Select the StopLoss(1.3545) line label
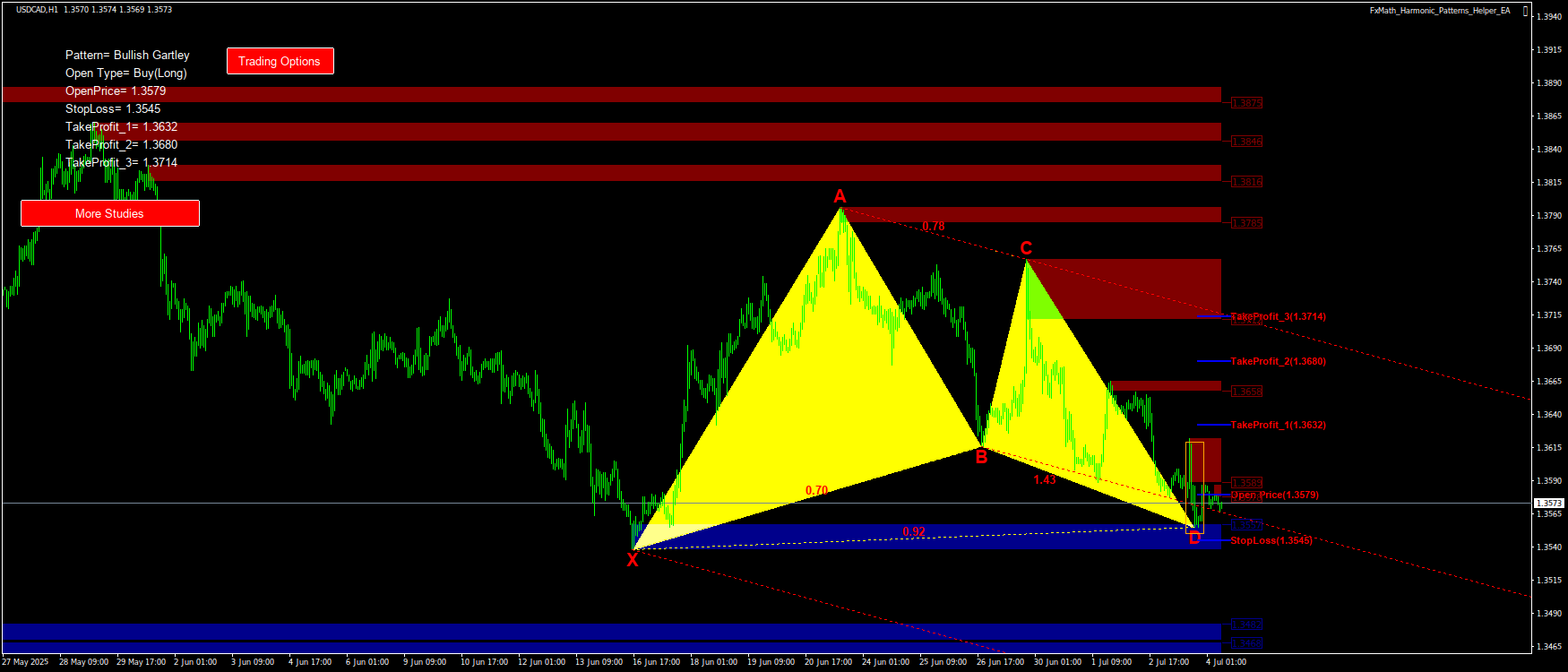 point(1271,540)
